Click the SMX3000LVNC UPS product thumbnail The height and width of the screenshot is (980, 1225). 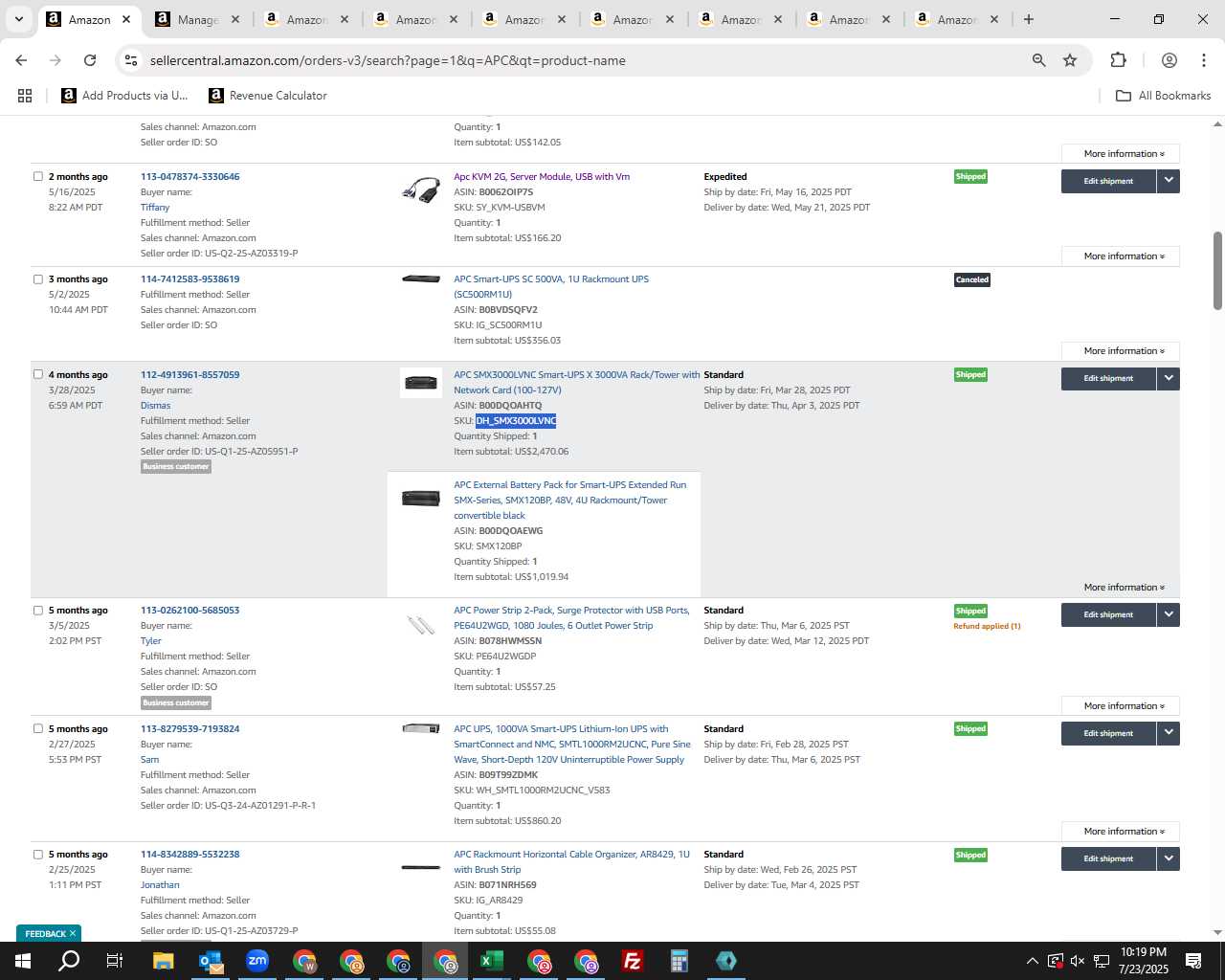coord(421,383)
